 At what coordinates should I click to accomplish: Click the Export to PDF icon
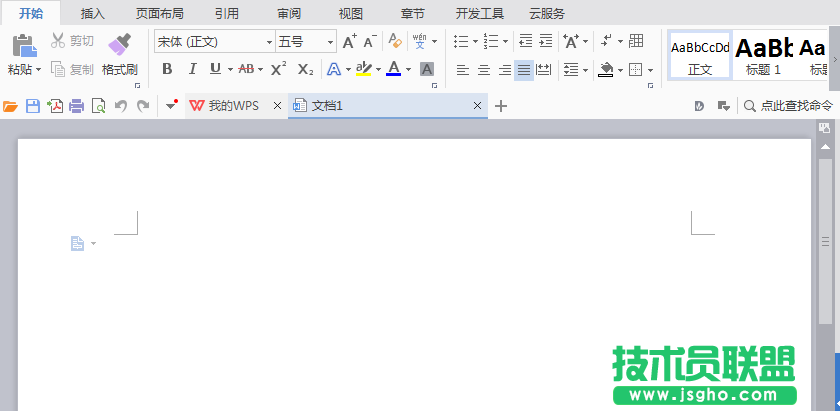[54, 106]
